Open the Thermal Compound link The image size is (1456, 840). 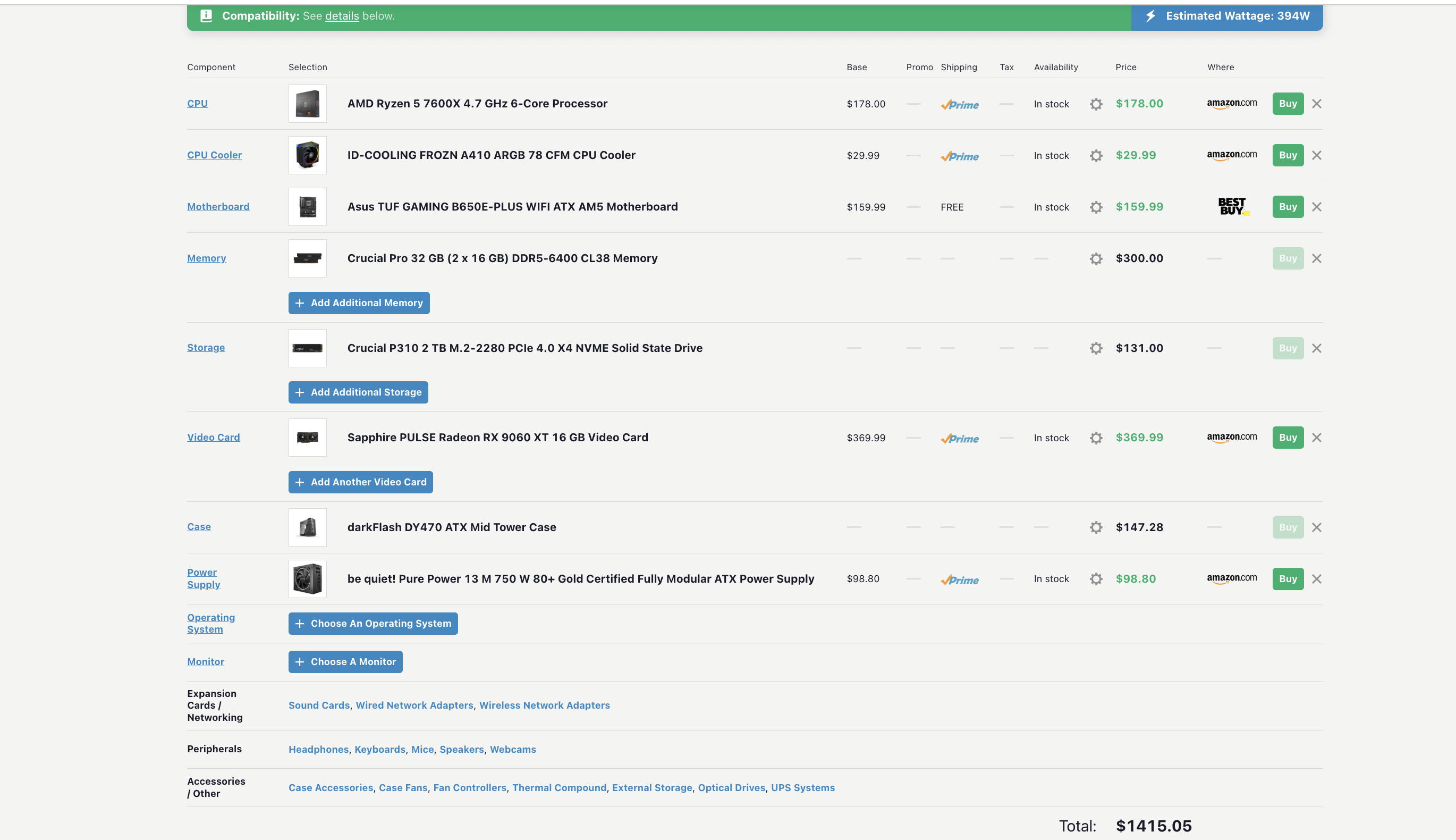[559, 787]
